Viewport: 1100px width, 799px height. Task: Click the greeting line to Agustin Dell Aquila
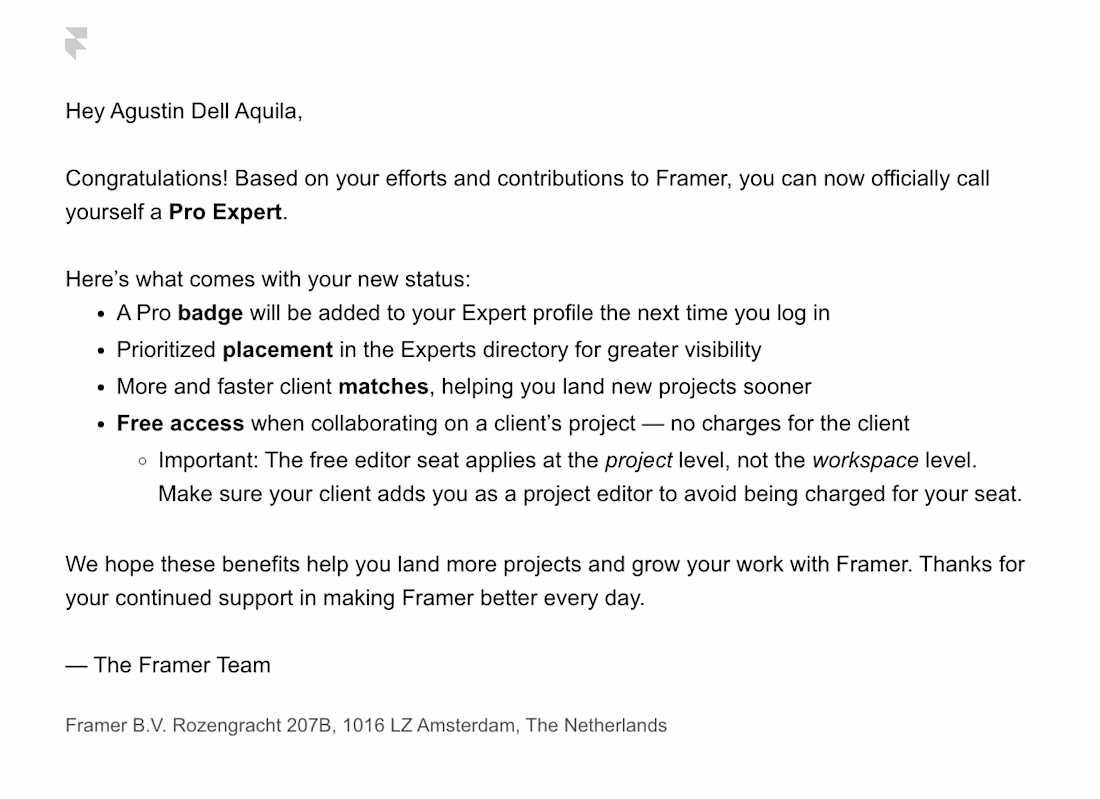[184, 112]
